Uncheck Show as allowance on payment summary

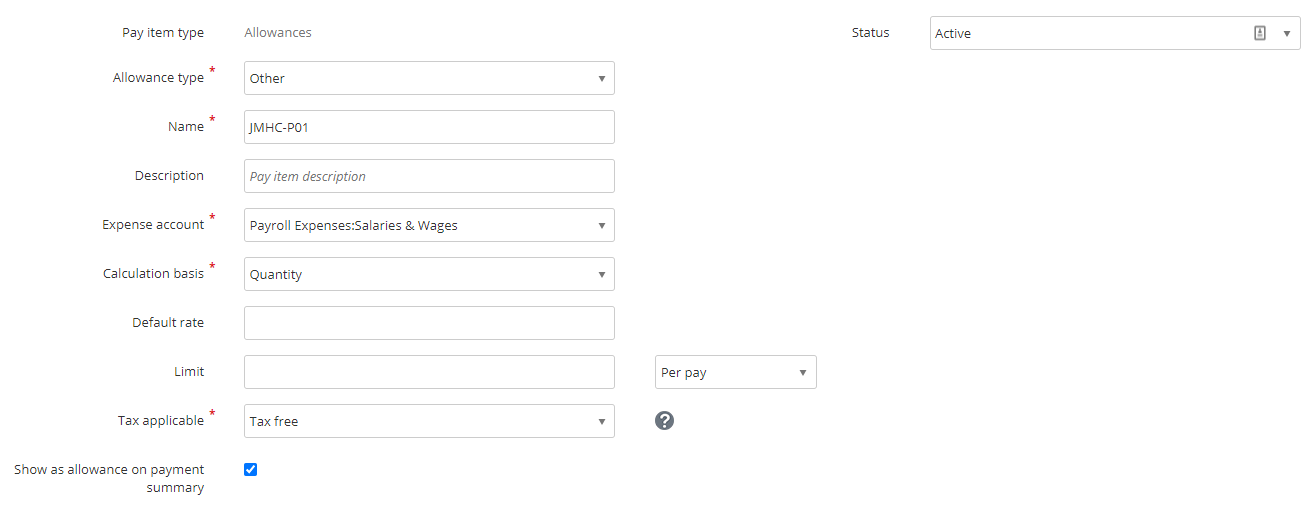pos(251,469)
